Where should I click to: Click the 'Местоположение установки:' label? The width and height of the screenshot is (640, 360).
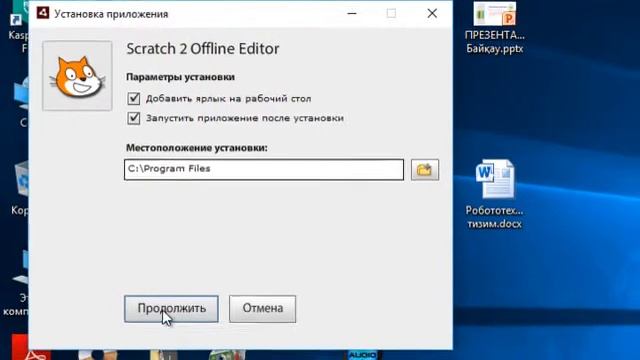click(197, 148)
